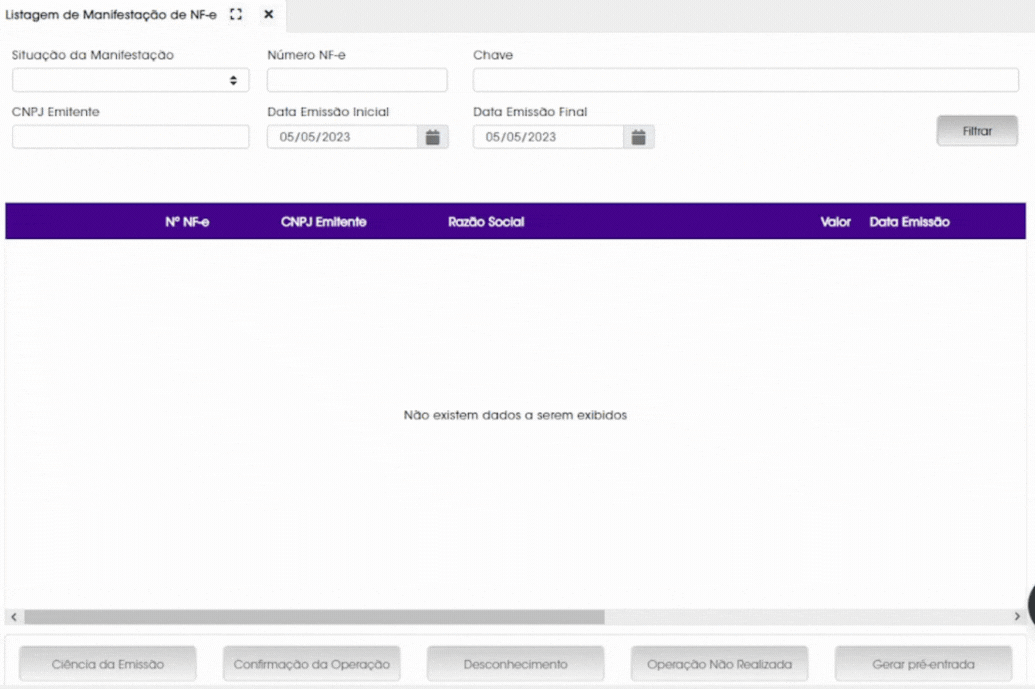
Task: Focus the Chave input field
Action: tap(746, 81)
